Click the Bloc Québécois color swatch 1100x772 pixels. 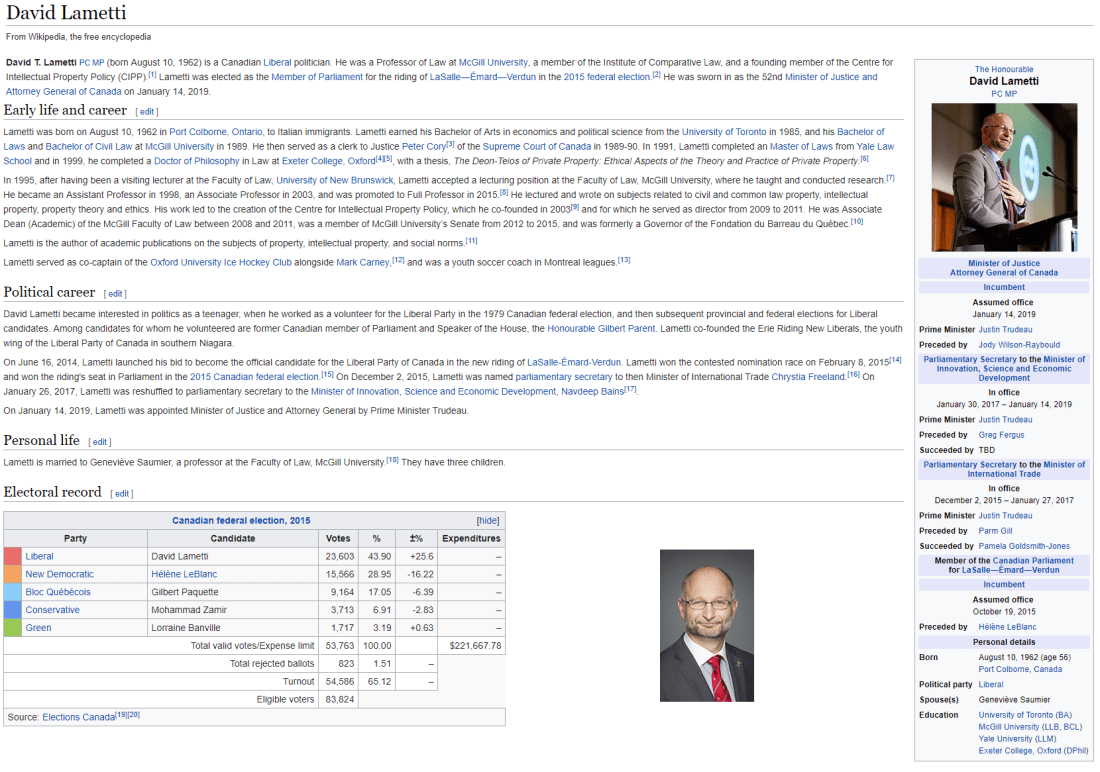[10, 591]
